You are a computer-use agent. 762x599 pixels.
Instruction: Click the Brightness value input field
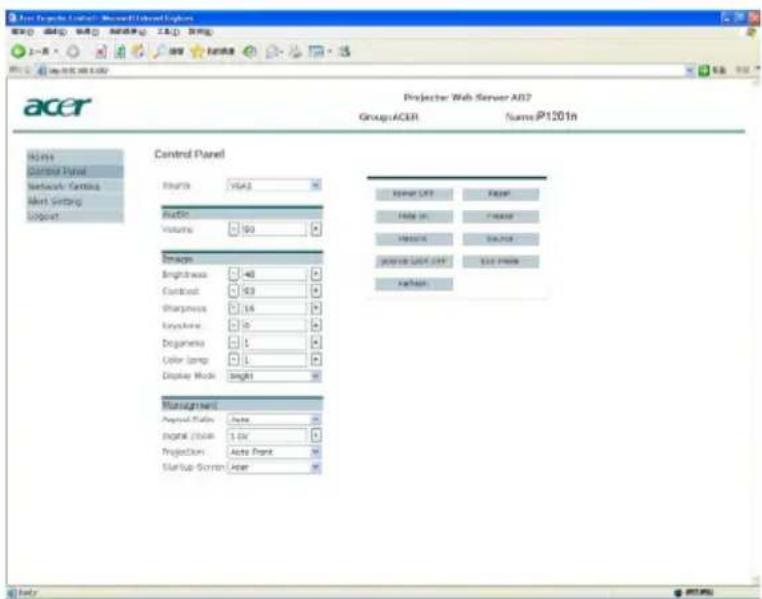(x=275, y=274)
